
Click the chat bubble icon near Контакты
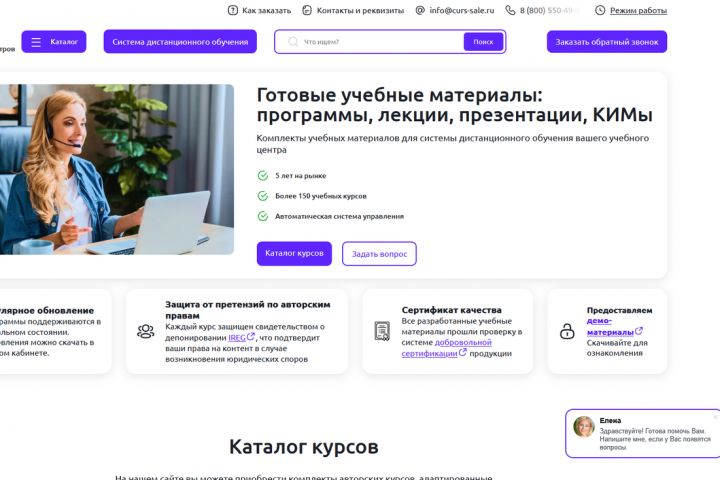click(307, 10)
